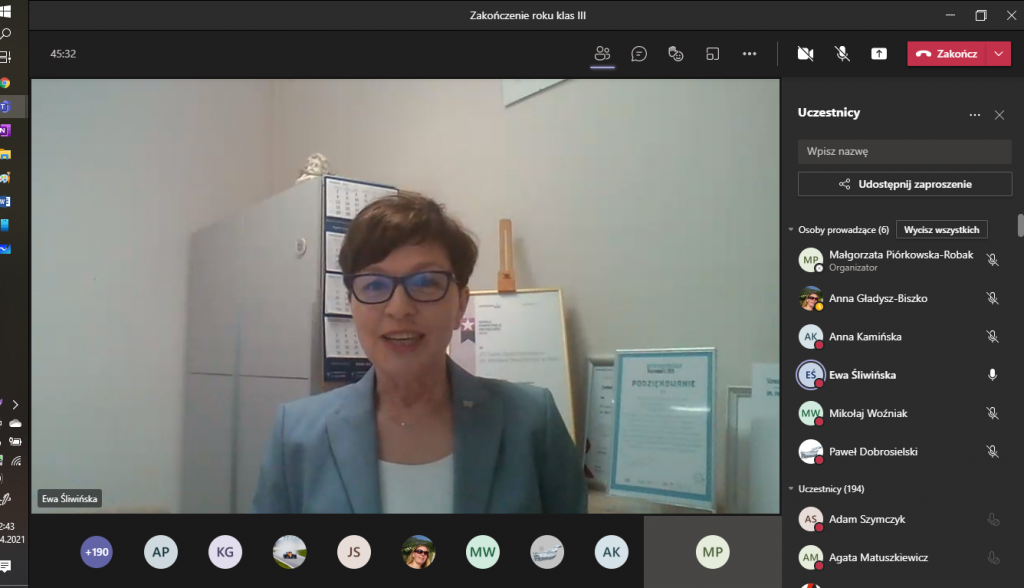1024x588 pixels.
Task: Click the participants panel scrollbar
Action: click(x=1020, y=226)
